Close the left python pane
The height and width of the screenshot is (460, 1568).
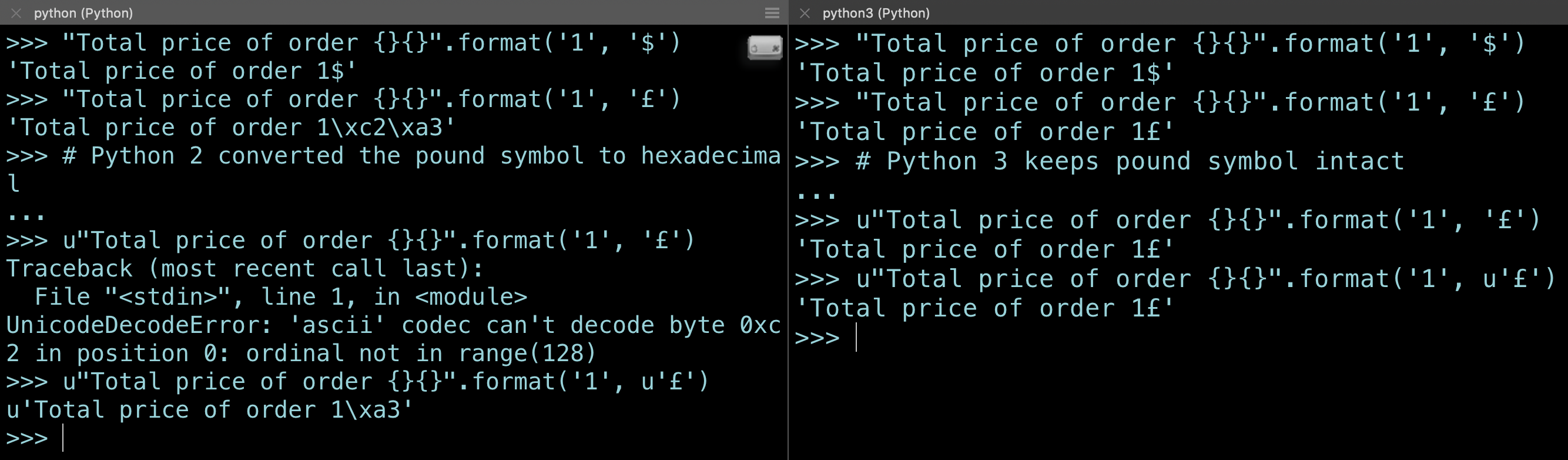[16, 13]
